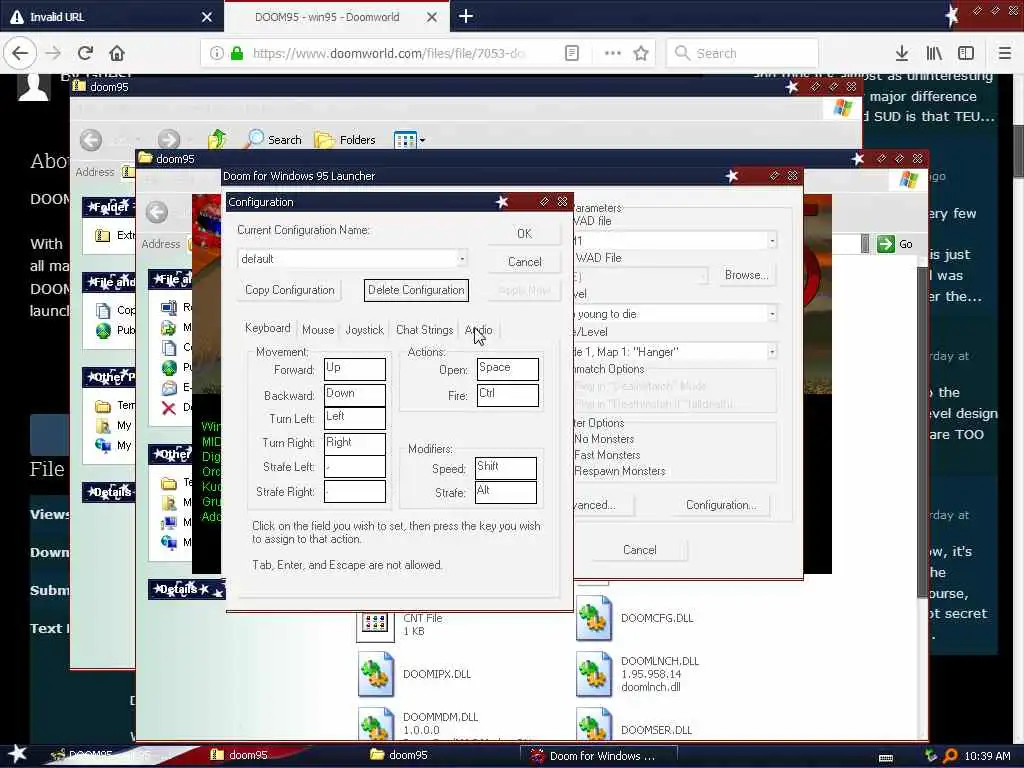Click Delete Configuration button
Viewport: 1024px width, 768px height.
coord(416,289)
